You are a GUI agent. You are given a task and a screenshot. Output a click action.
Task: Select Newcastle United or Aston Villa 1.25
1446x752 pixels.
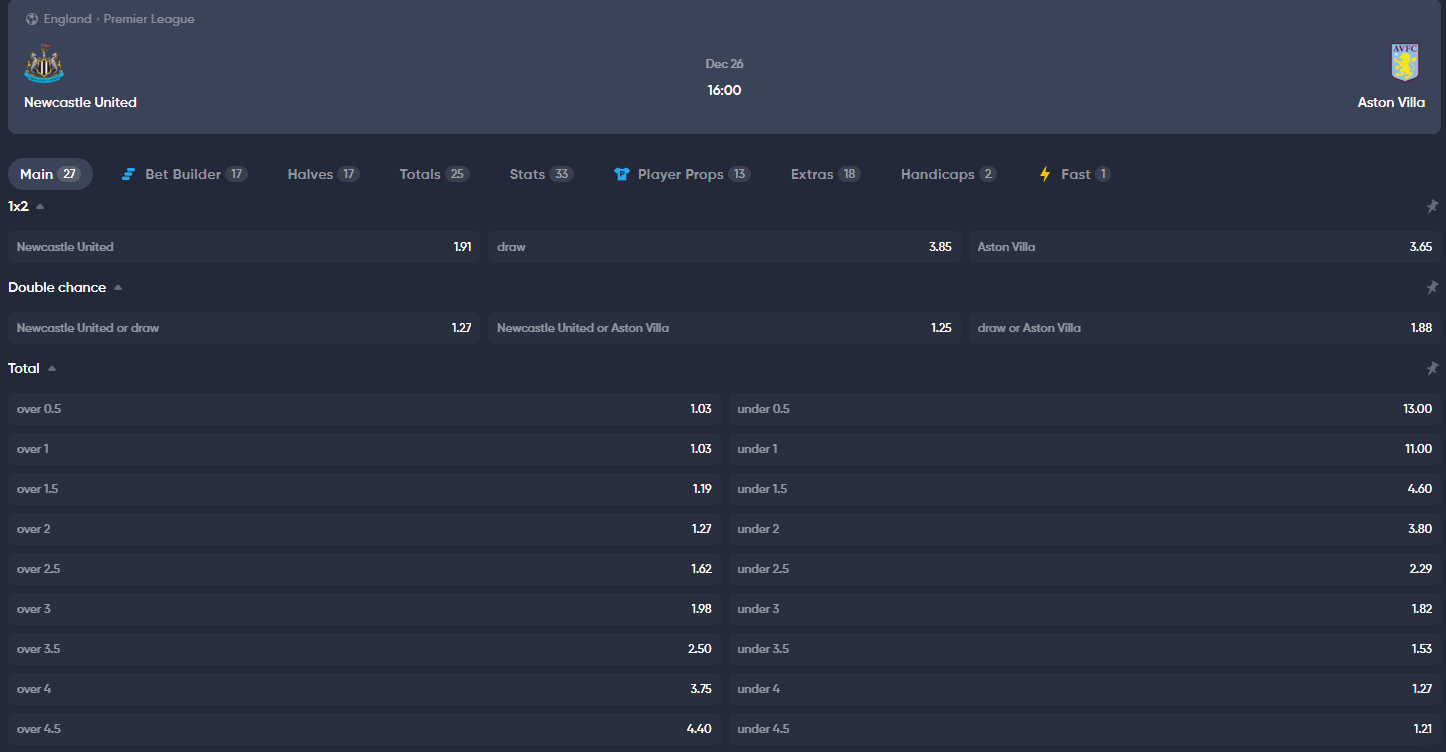[724, 328]
